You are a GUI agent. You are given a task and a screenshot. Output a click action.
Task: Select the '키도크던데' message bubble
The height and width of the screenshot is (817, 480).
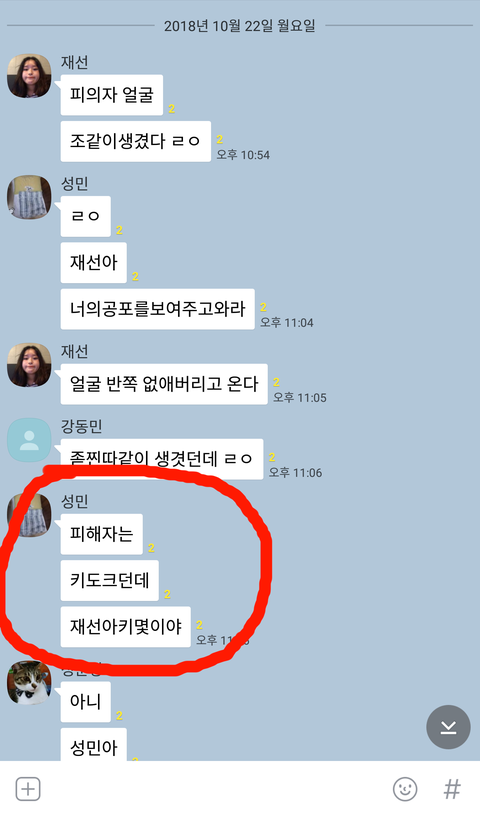click(x=109, y=580)
